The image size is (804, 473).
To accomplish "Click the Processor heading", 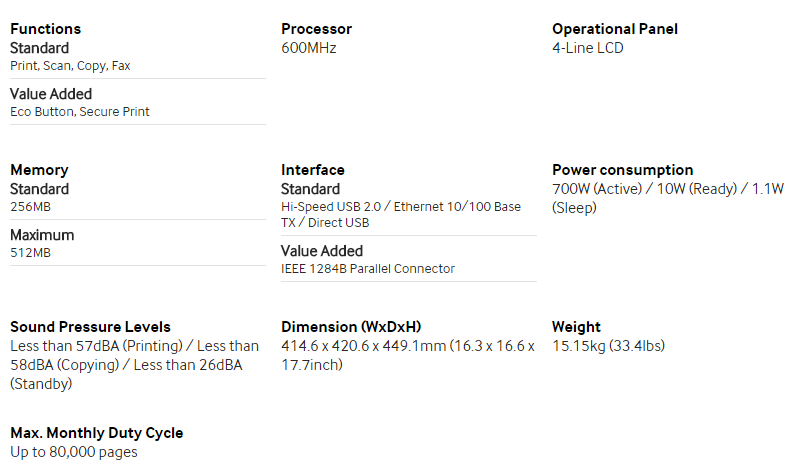I will point(316,29).
